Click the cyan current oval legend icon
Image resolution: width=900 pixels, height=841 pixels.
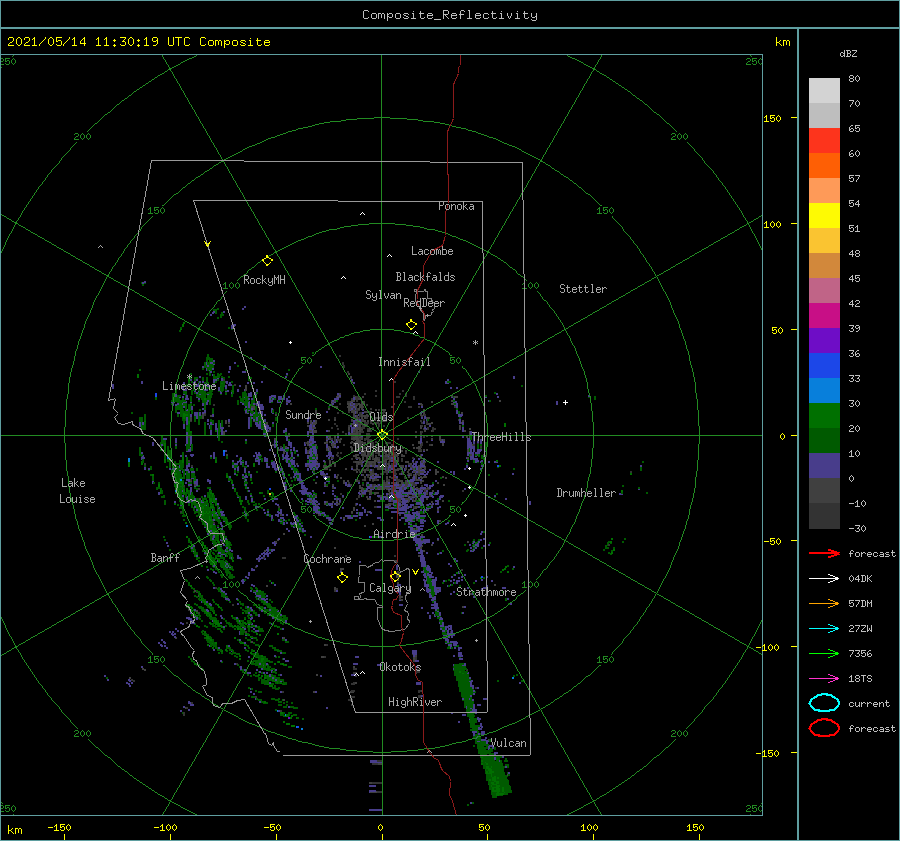tap(824, 703)
